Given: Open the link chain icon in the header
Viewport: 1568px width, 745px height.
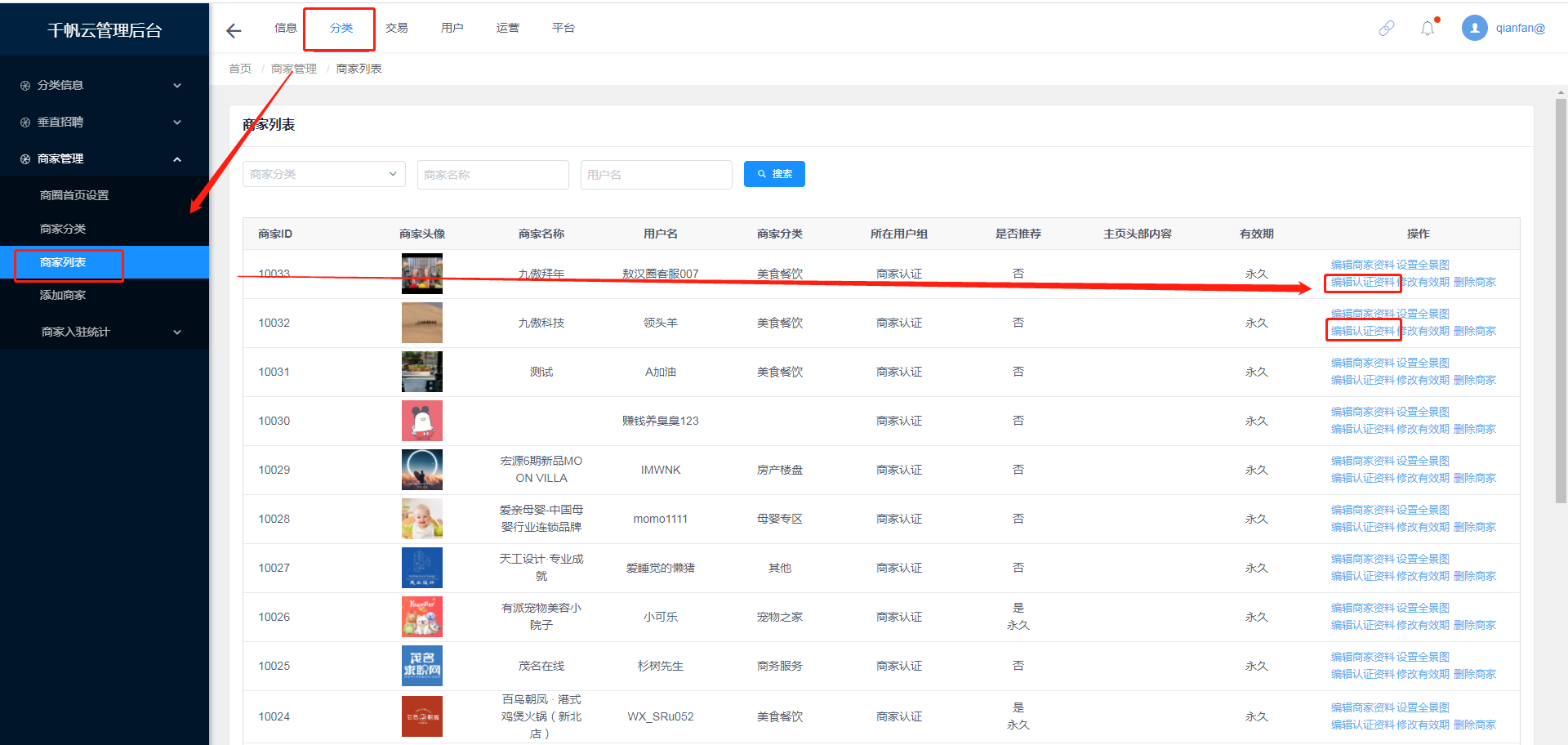Looking at the screenshot, I should tap(1387, 29).
